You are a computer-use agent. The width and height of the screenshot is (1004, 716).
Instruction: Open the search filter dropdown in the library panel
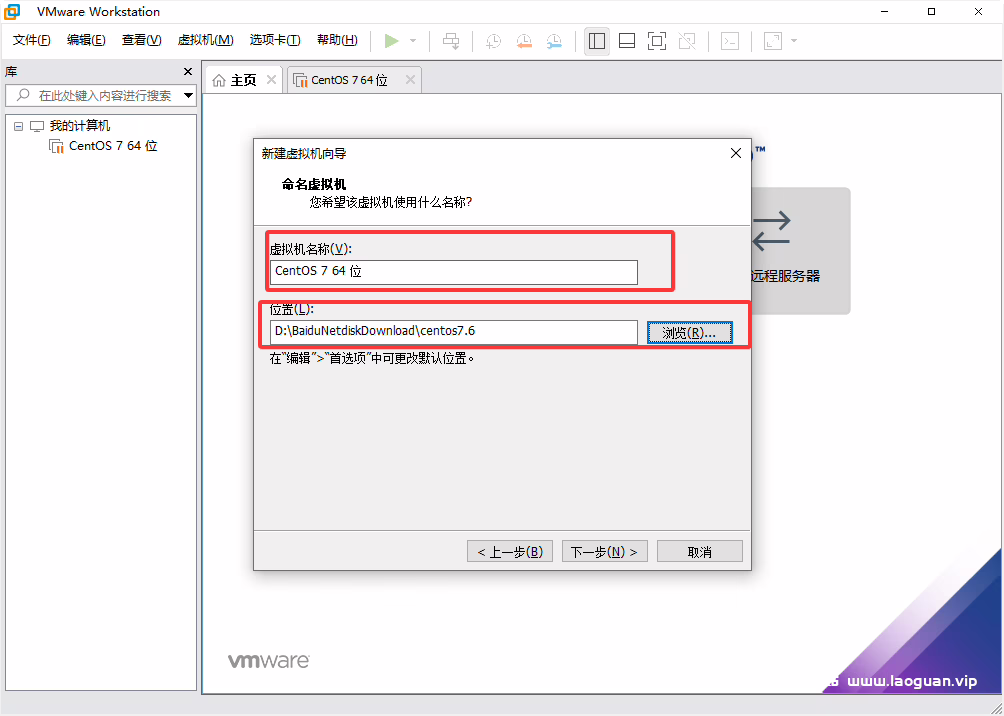[x=186, y=95]
